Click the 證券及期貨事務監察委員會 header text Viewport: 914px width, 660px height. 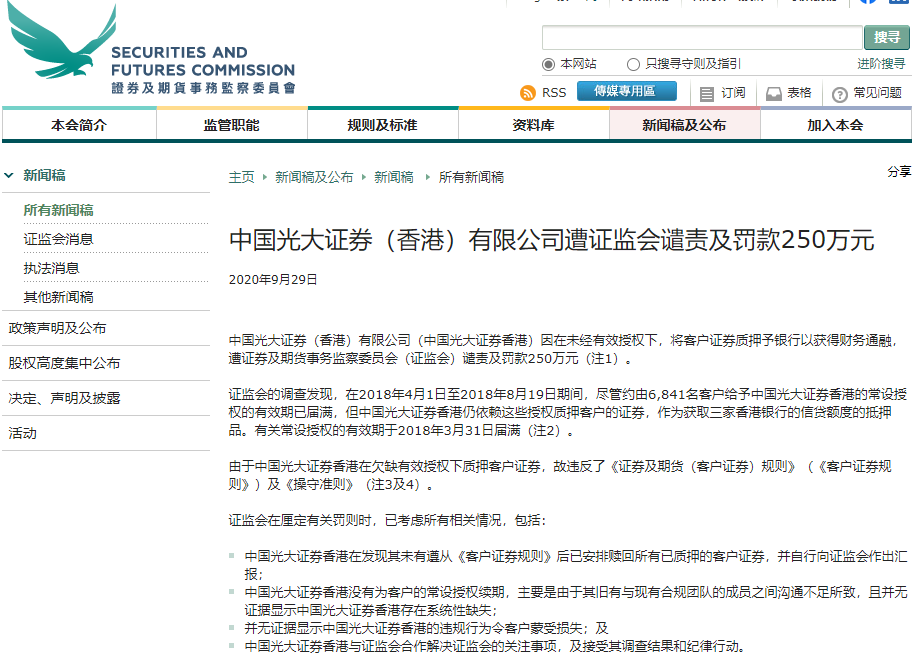(203, 88)
